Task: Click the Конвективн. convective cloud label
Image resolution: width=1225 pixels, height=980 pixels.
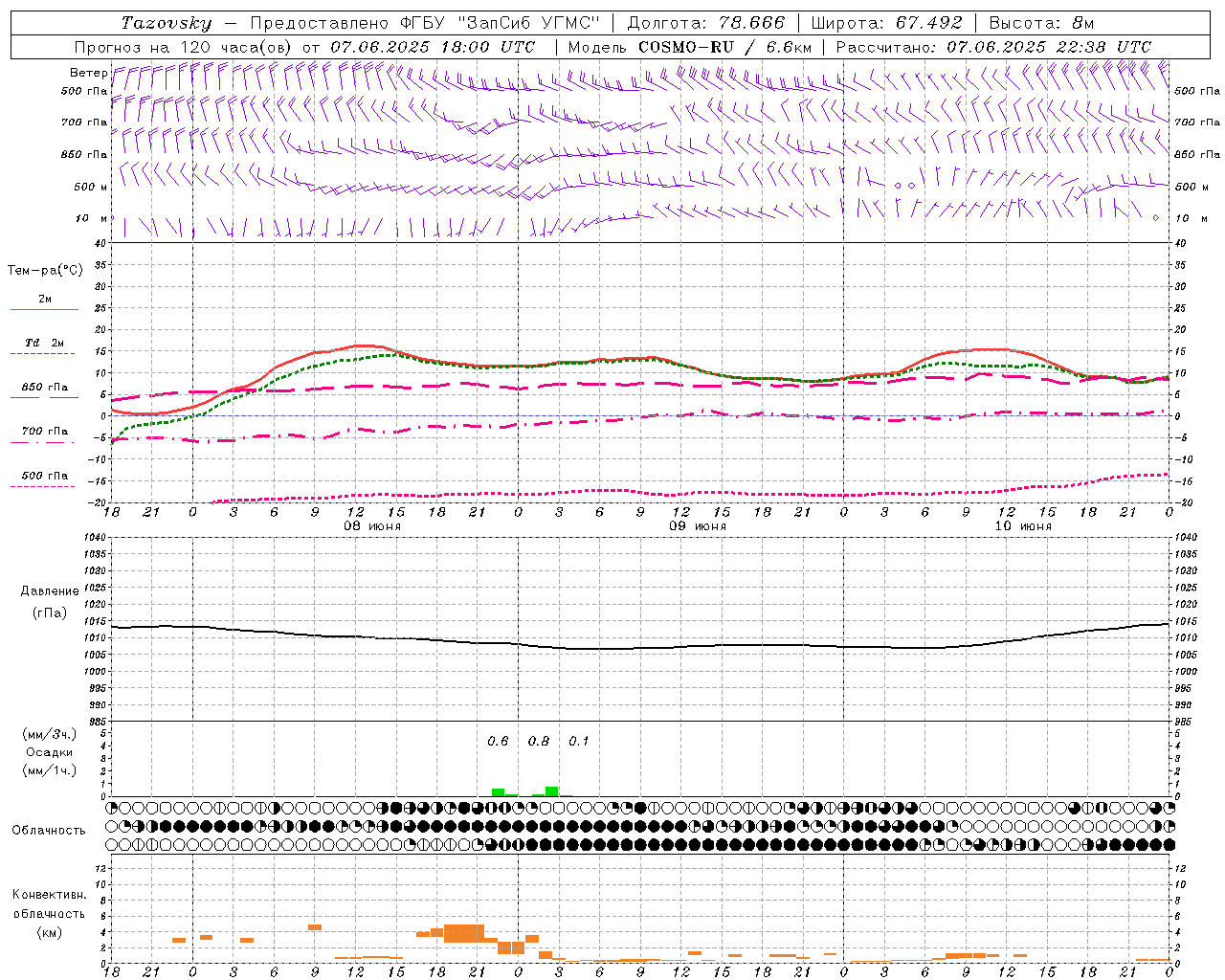Action: click(49, 895)
